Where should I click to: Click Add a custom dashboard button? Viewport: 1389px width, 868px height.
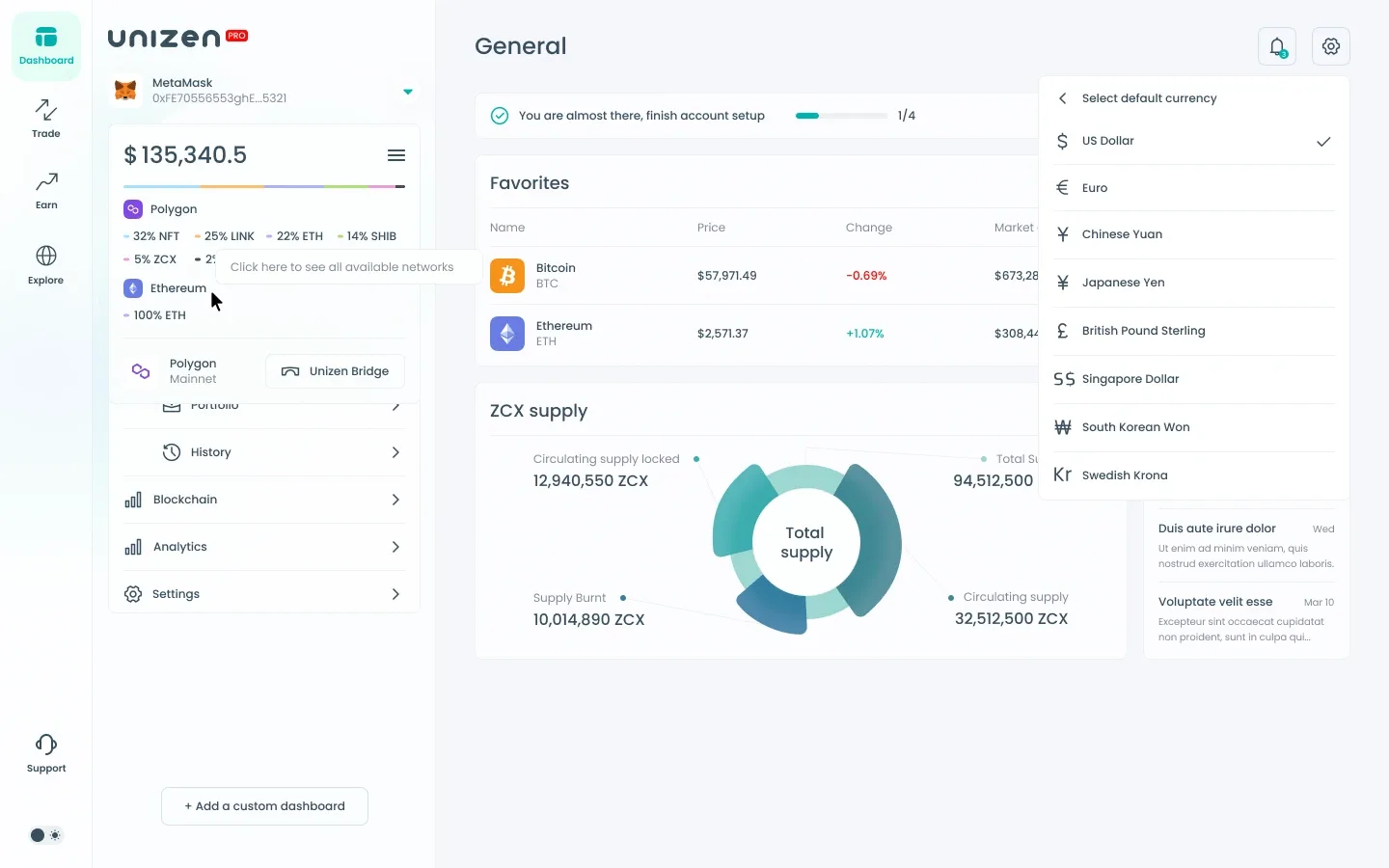[264, 806]
